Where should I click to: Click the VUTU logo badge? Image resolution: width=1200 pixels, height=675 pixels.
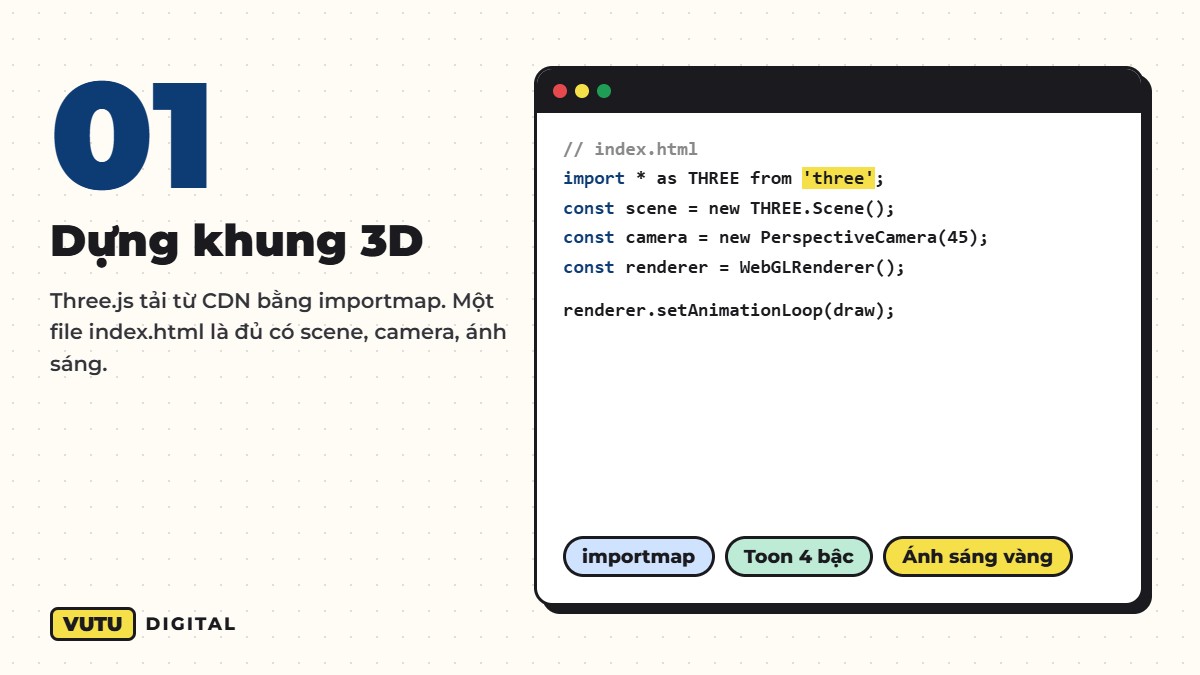point(93,624)
